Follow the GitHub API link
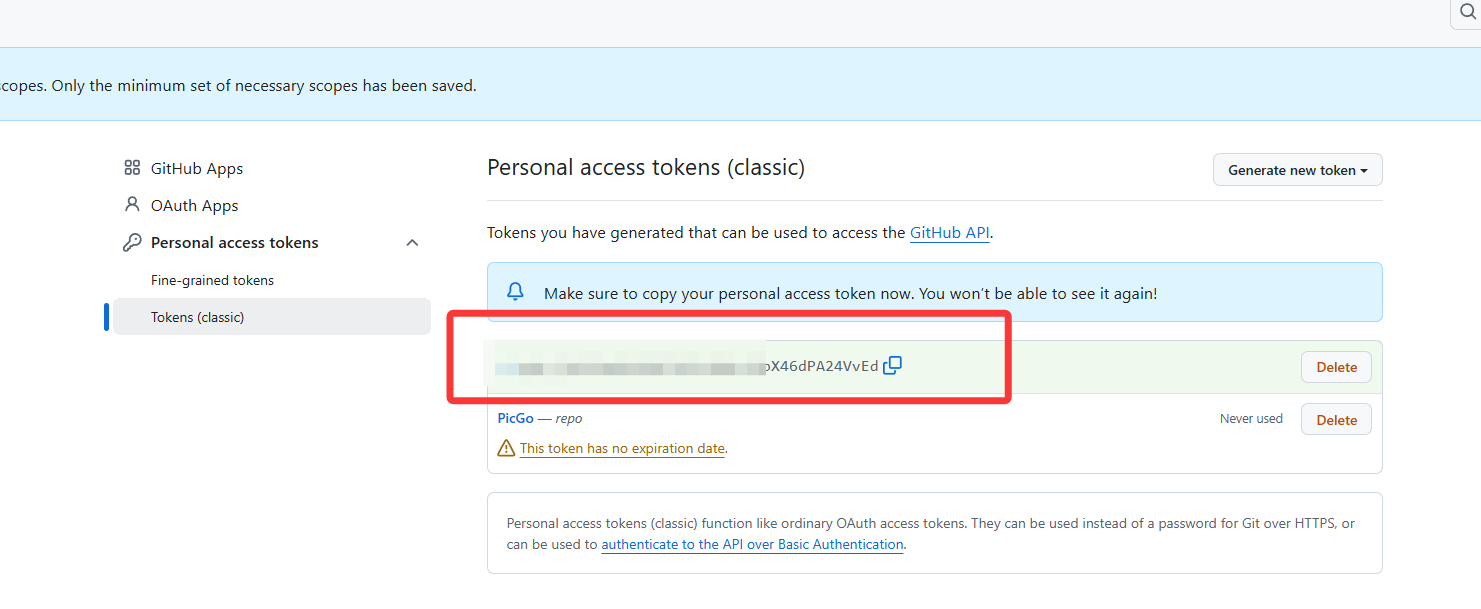 [949, 232]
